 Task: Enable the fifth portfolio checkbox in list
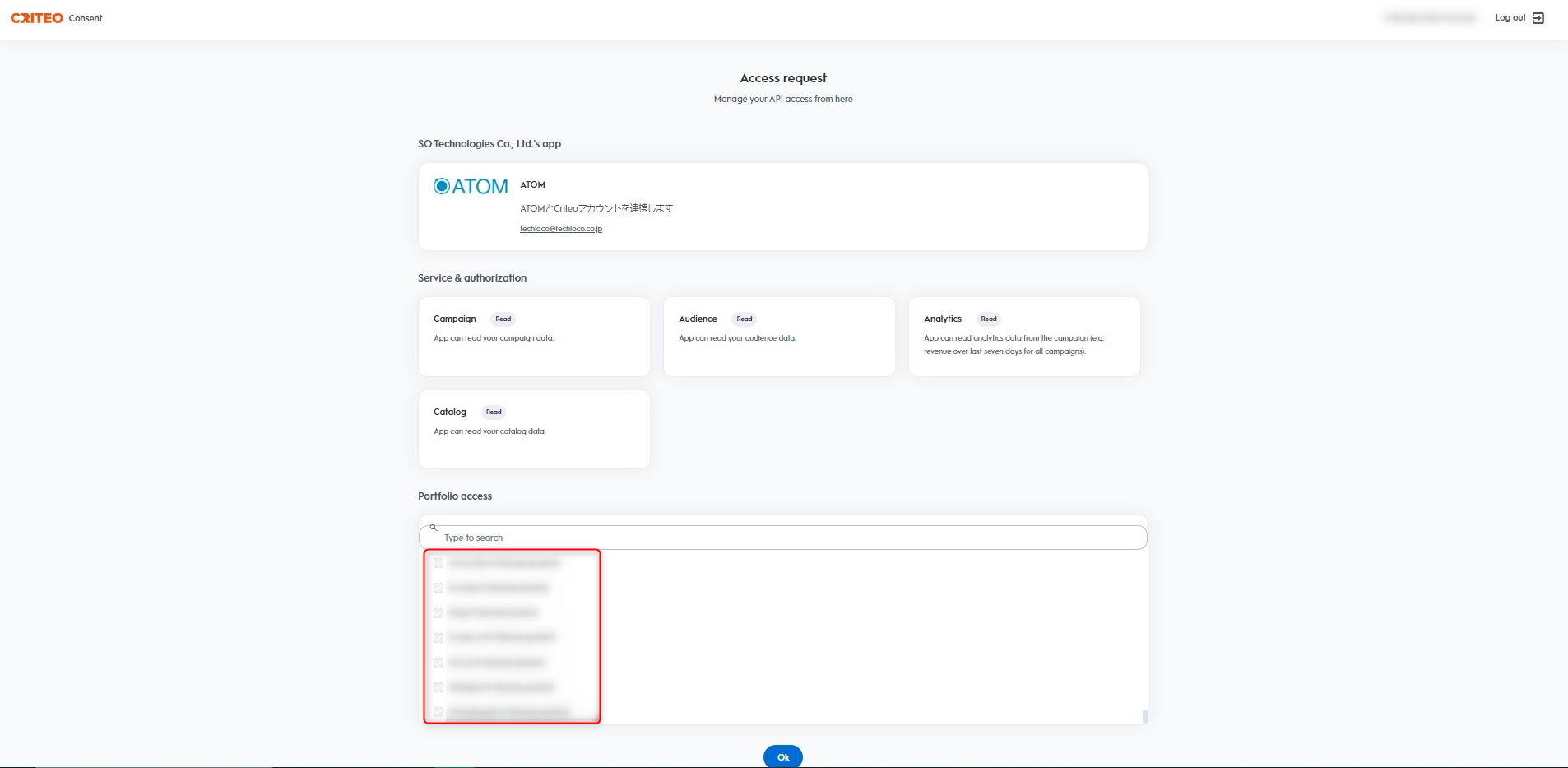[x=438, y=663]
